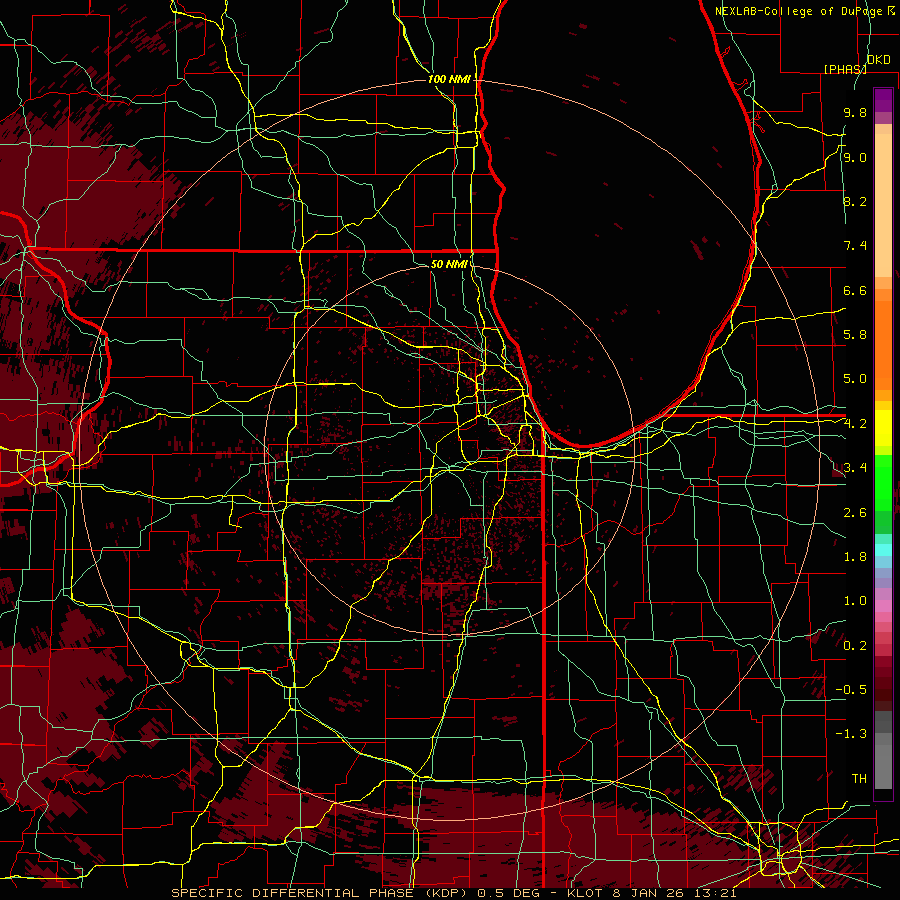Click the 7.4 legend value

(x=855, y=246)
